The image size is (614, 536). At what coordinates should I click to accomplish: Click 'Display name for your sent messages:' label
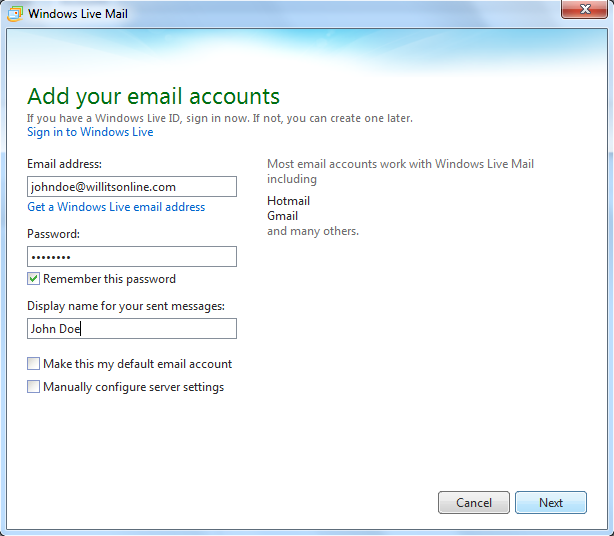[126, 306]
